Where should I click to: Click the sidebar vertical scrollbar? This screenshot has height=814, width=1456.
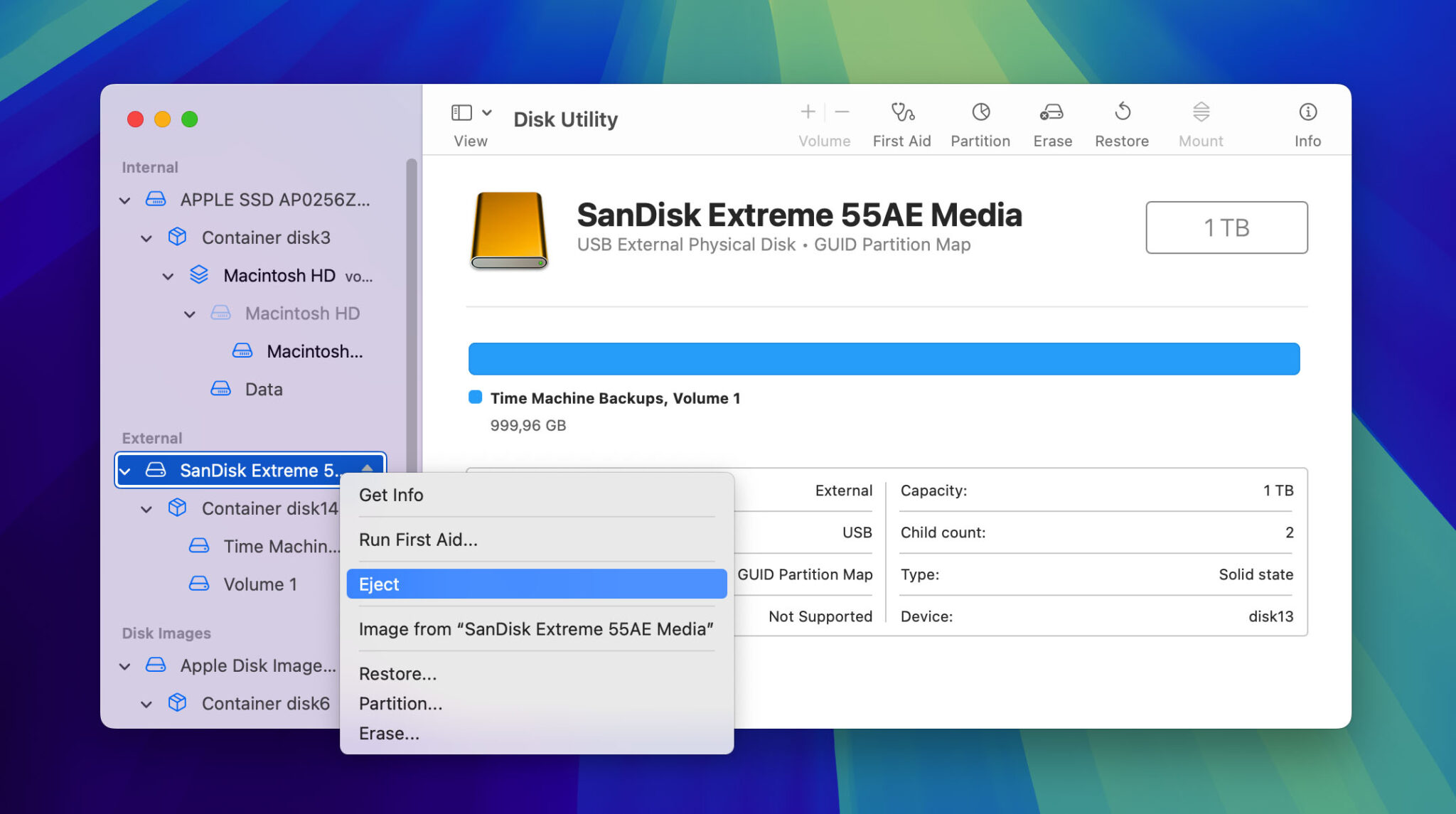point(411,313)
